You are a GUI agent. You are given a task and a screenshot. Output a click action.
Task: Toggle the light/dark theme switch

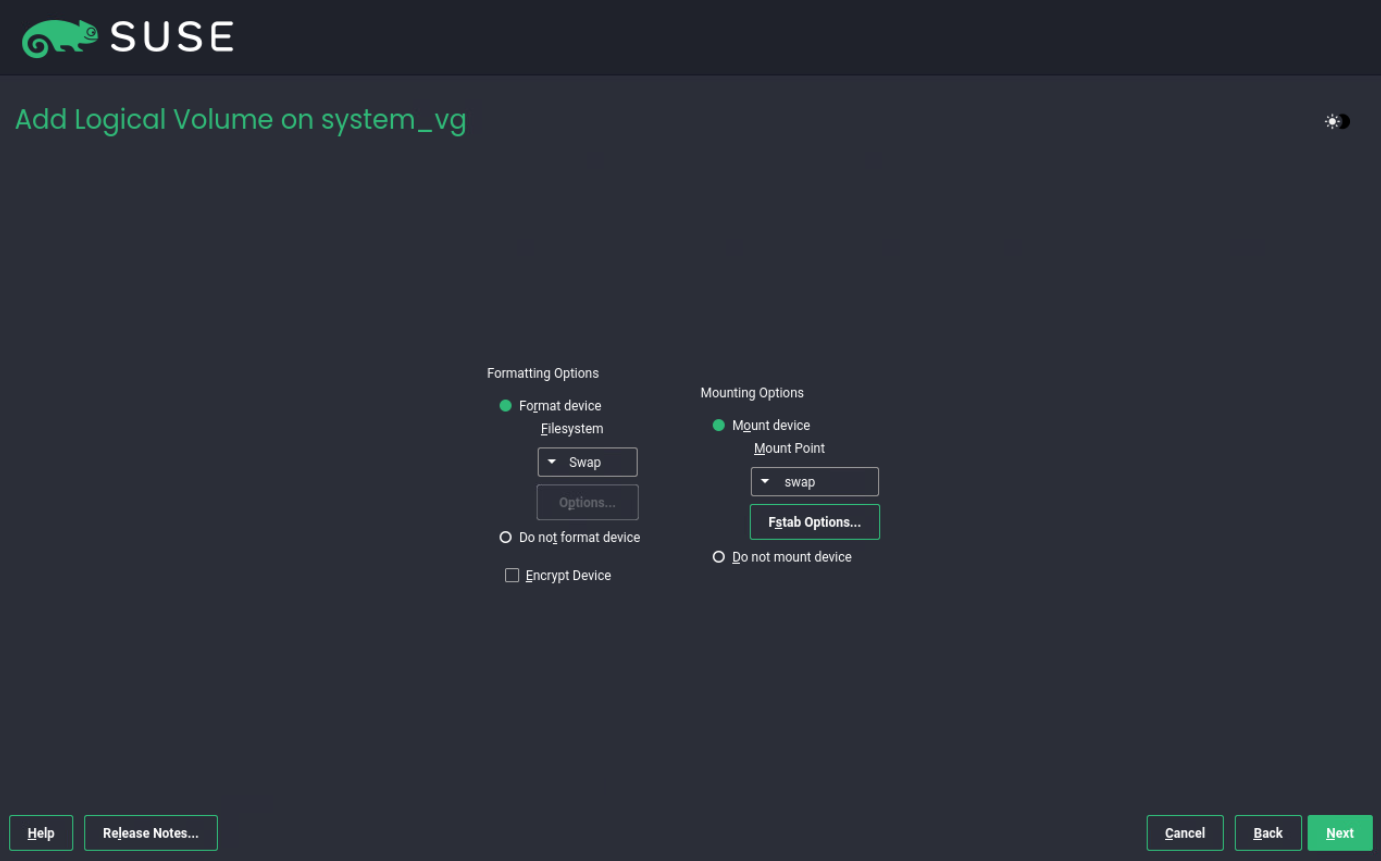[1337, 121]
